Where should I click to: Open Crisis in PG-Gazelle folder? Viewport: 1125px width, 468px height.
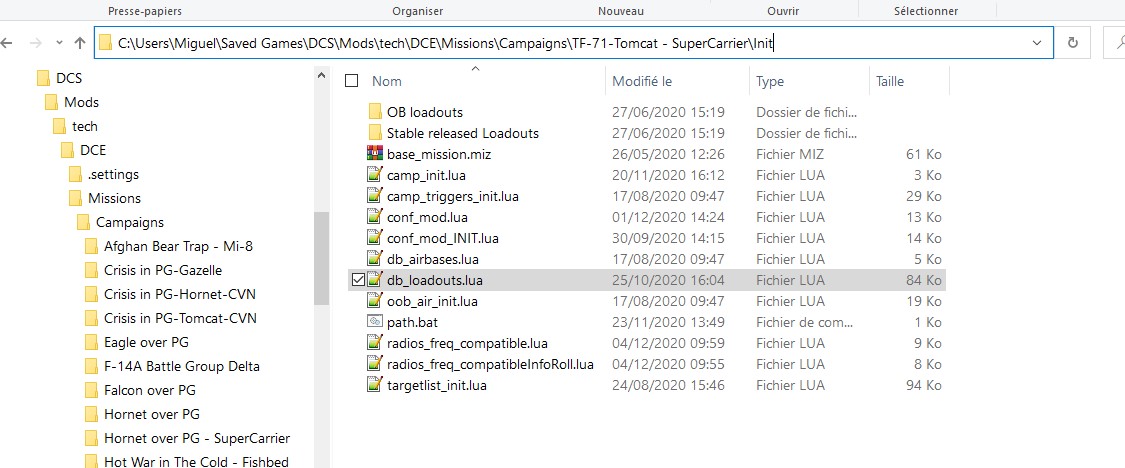click(x=163, y=270)
